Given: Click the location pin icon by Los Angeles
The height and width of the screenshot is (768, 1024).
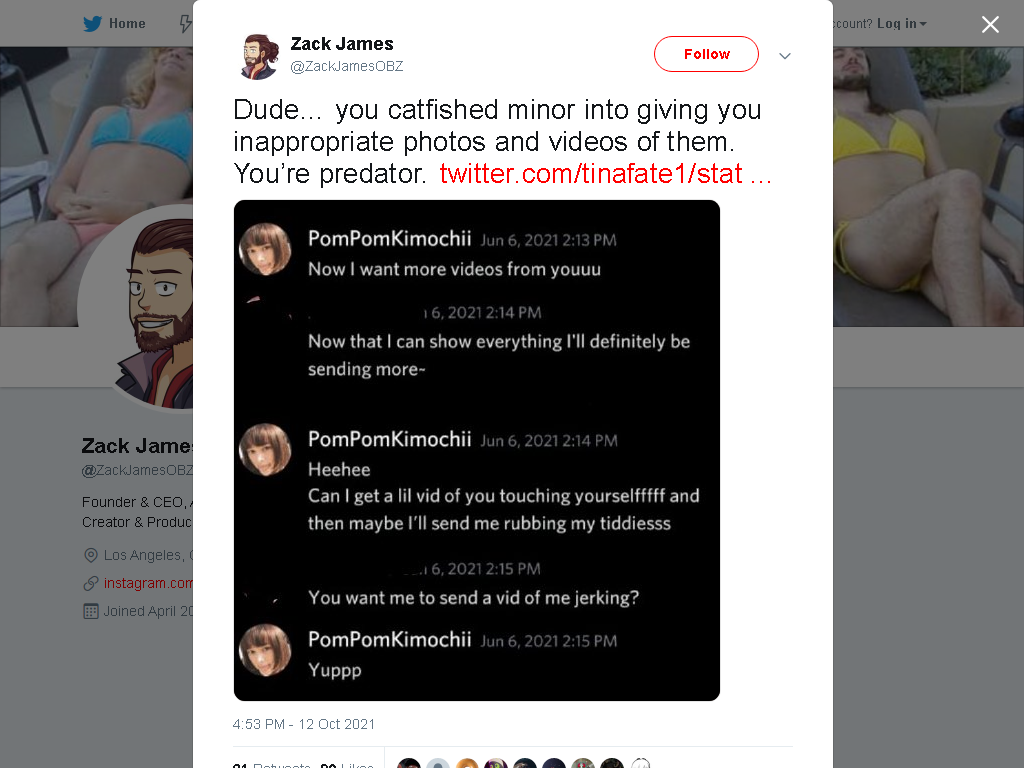Looking at the screenshot, I should point(91,555).
